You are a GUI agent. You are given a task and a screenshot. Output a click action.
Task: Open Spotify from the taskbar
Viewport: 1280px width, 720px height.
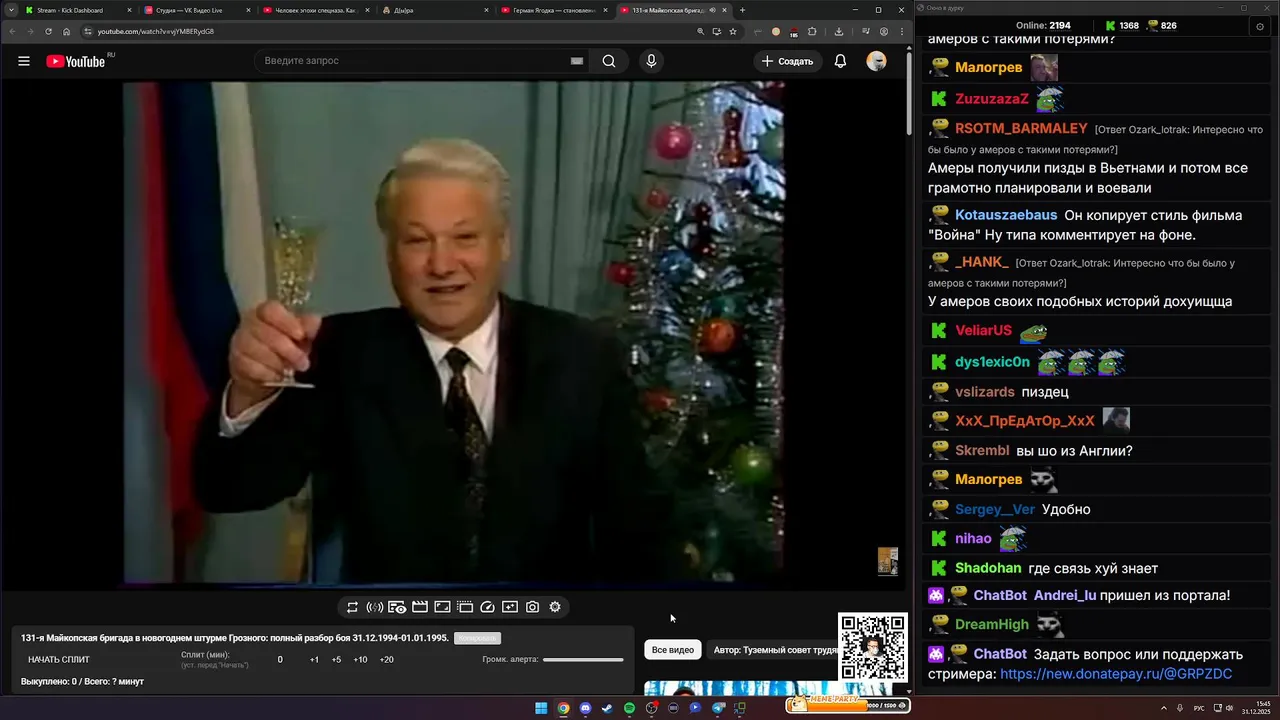tap(629, 708)
